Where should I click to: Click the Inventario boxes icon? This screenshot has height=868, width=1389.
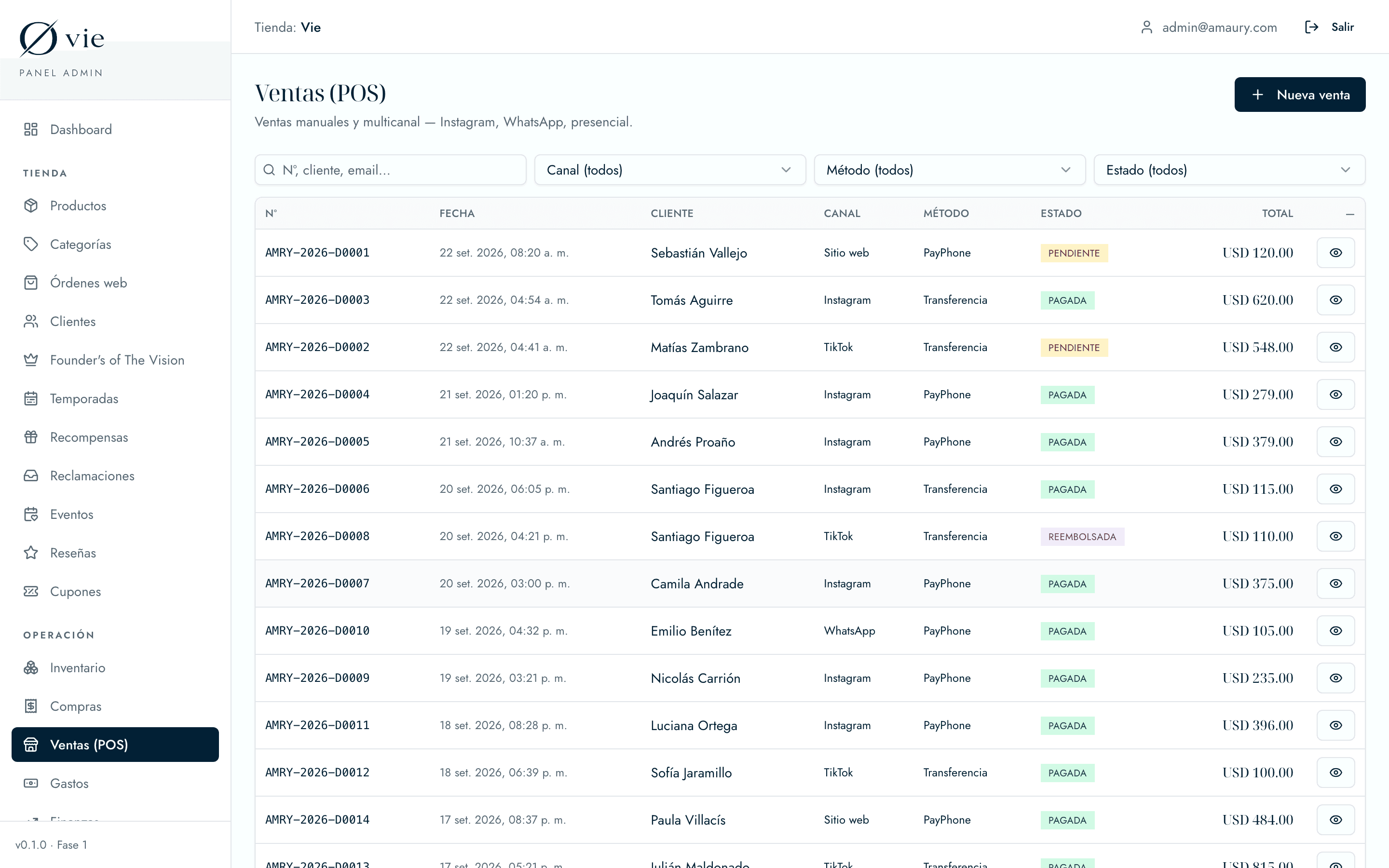click(31, 668)
